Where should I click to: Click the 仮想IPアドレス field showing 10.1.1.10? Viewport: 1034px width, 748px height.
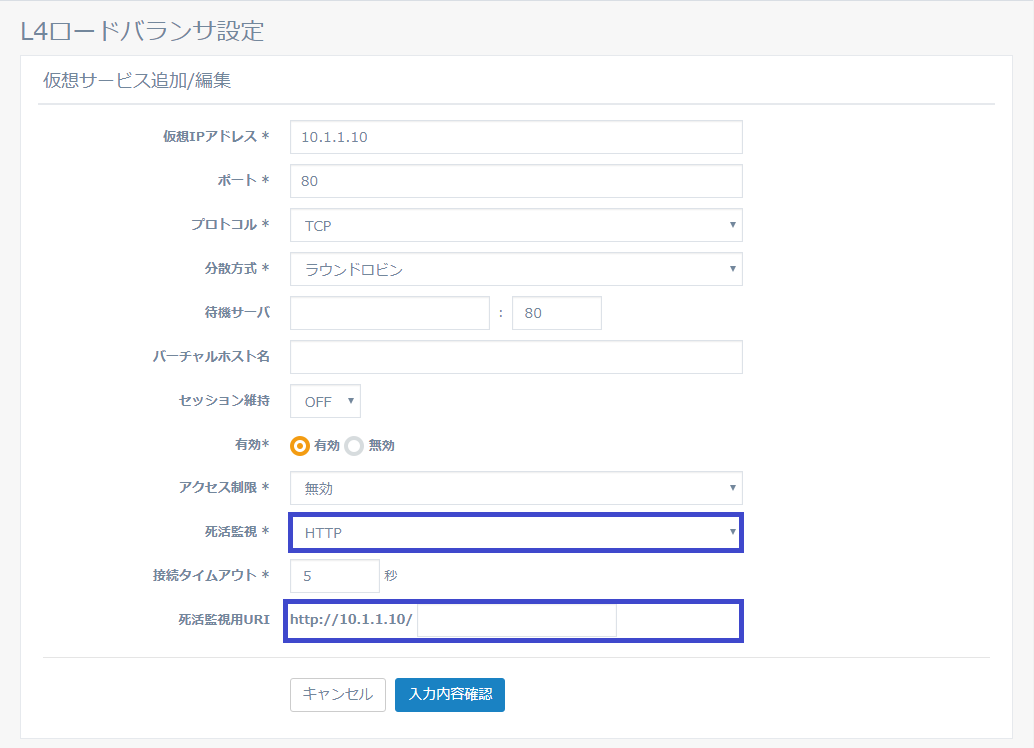point(515,137)
